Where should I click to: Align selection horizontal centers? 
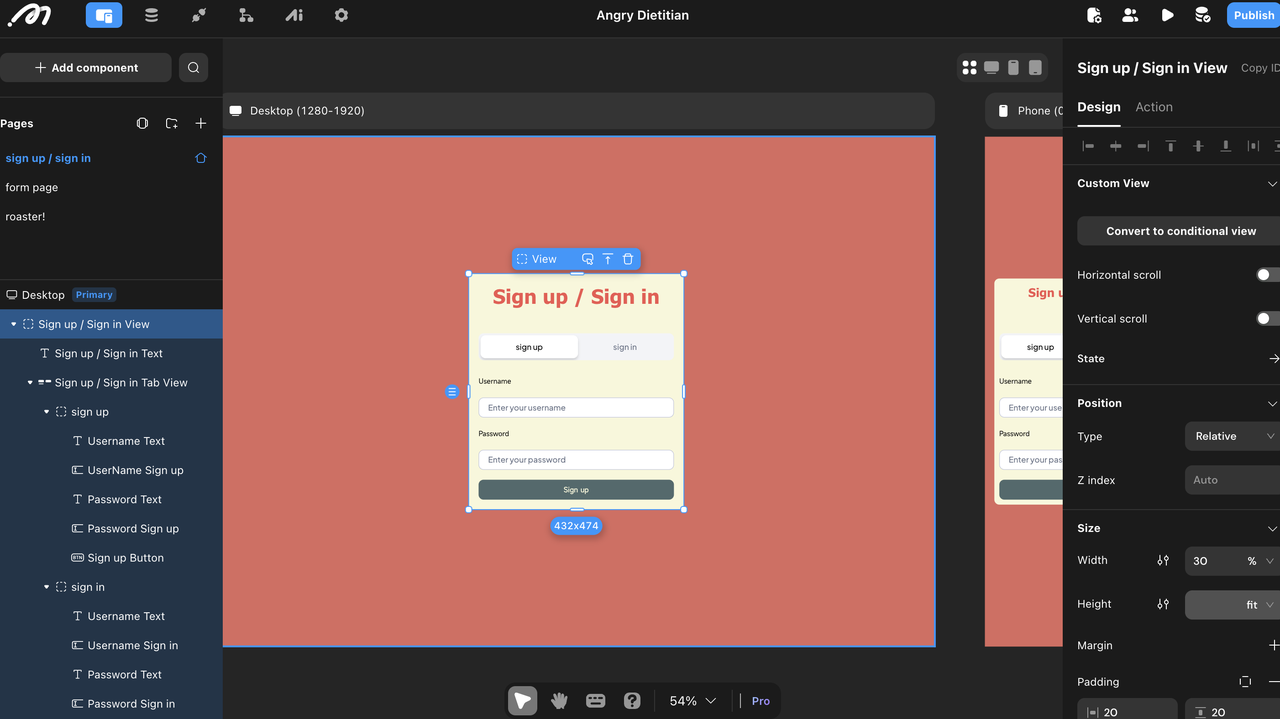(1116, 146)
